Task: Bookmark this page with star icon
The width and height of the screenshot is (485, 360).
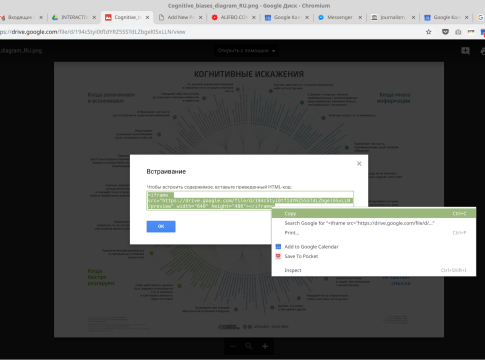Action: tap(429, 32)
